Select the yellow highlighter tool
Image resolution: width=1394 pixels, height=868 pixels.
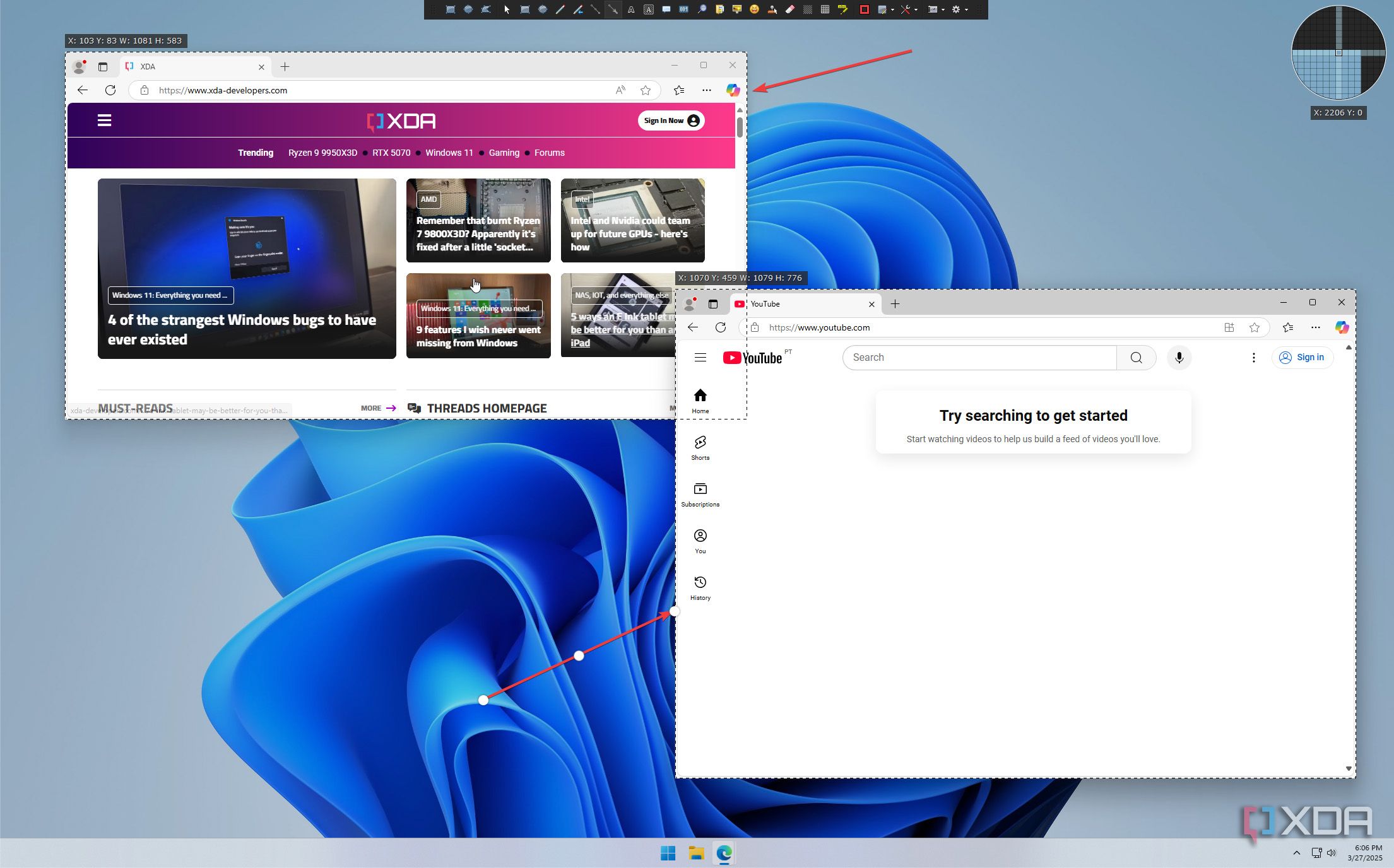843,9
